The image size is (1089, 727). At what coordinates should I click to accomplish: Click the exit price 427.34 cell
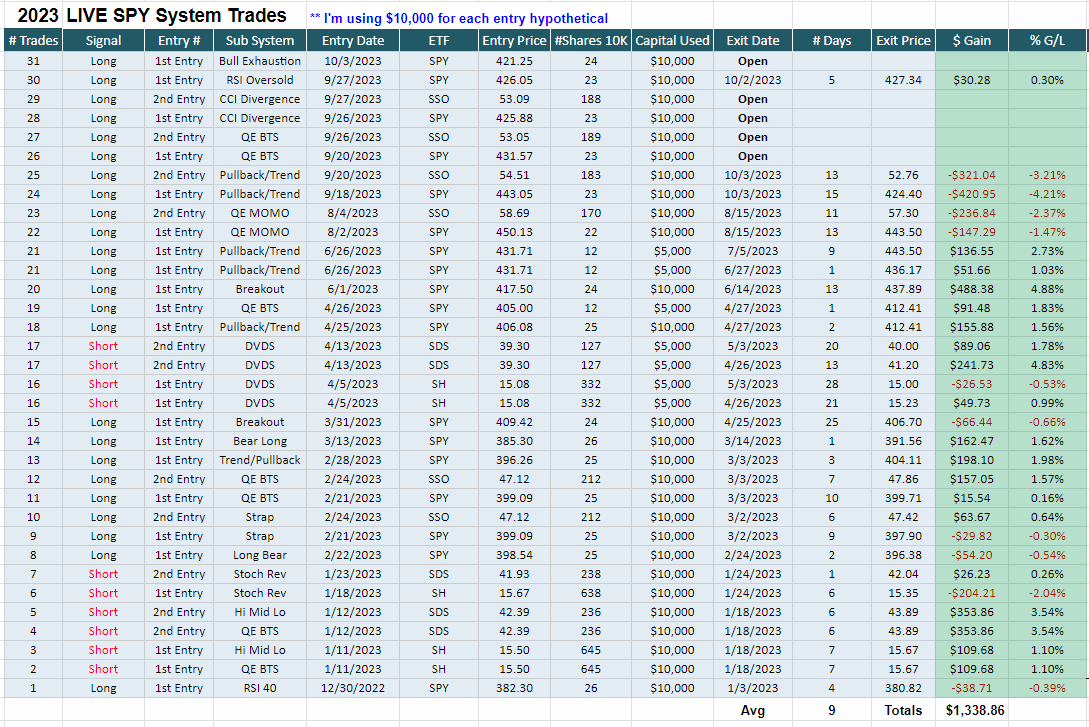tap(904, 80)
